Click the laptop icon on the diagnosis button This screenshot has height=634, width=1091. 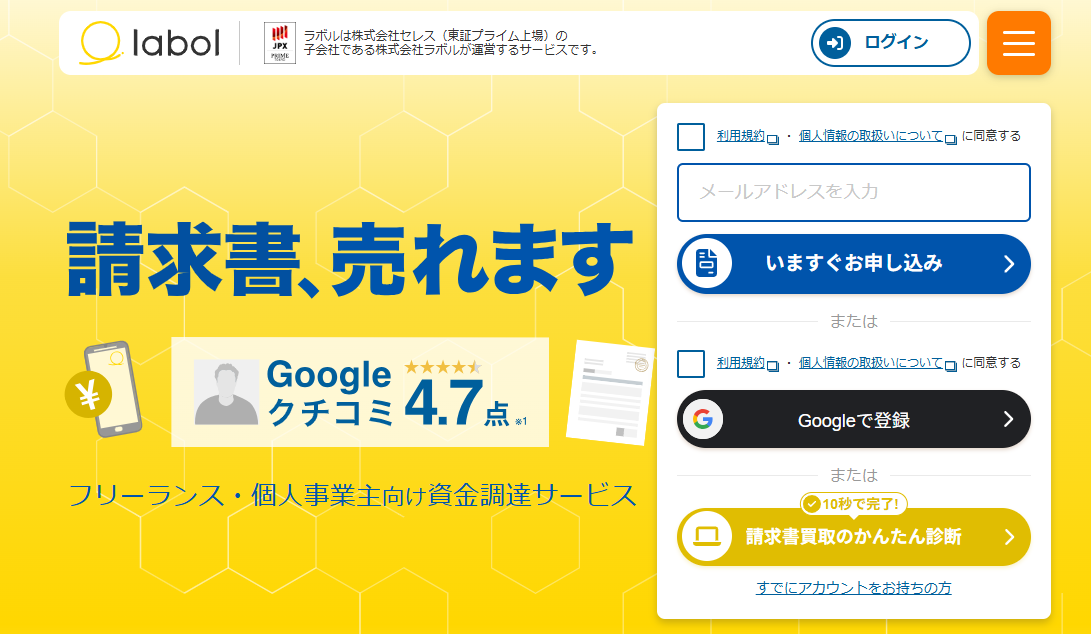[x=707, y=537]
